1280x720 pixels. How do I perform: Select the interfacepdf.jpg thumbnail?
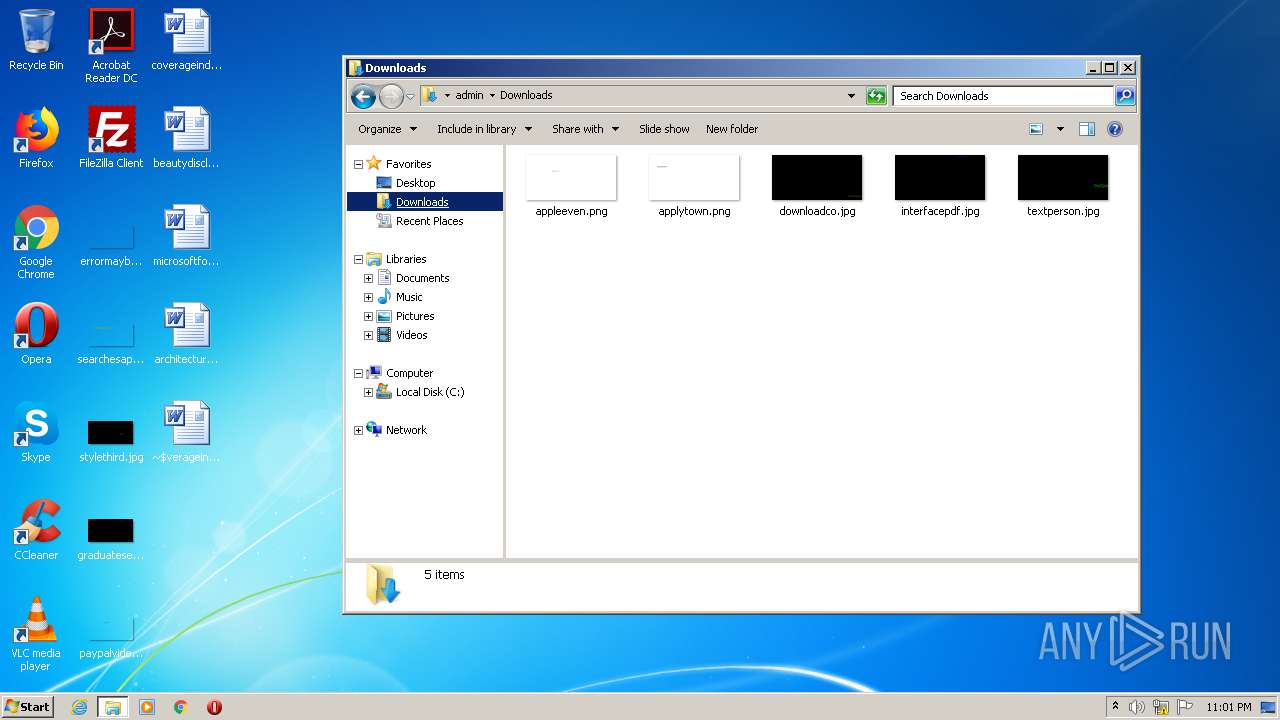[940, 186]
